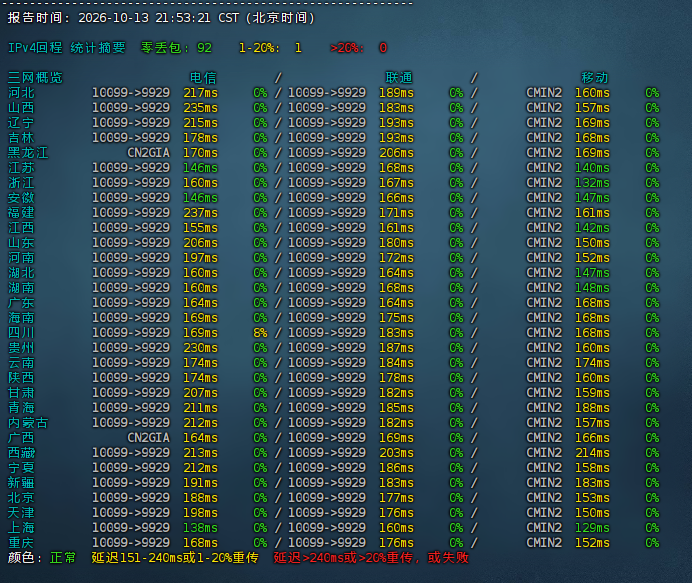Select the 142ms mobile latency for 江西
This screenshot has width=692, height=583.
592,228
